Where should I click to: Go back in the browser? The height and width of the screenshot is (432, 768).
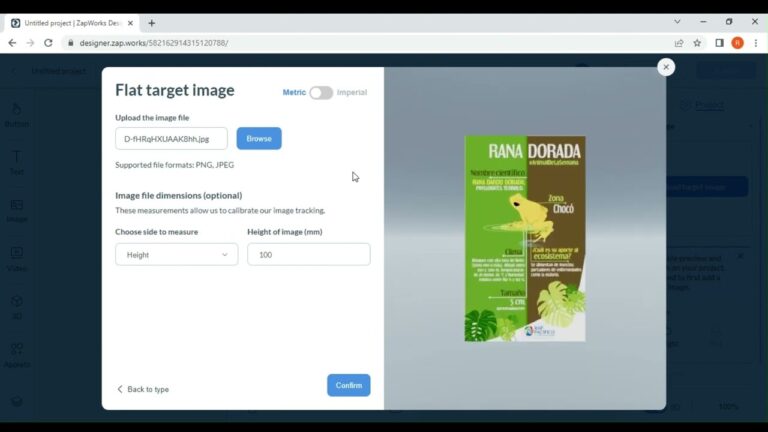coord(12,43)
